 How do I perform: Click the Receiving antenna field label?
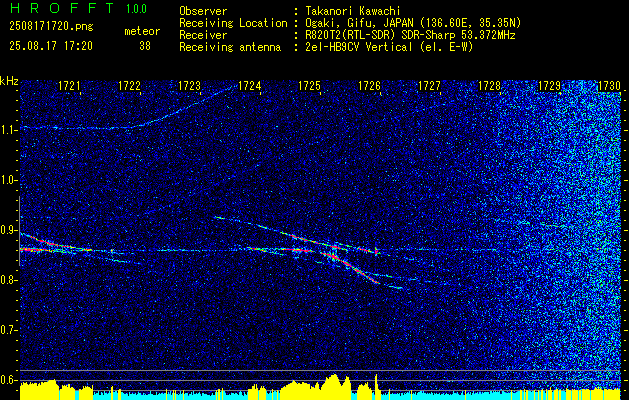click(x=230, y=47)
